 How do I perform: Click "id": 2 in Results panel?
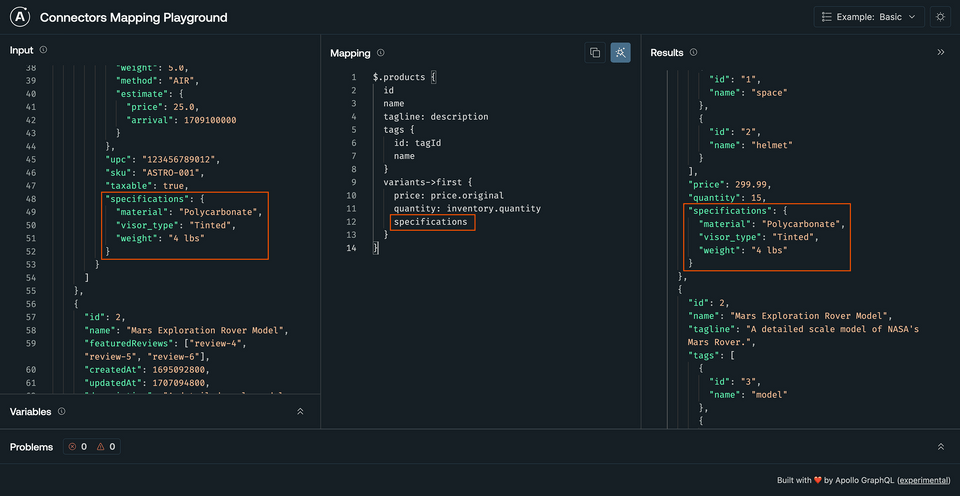pyautogui.click(x=708, y=303)
